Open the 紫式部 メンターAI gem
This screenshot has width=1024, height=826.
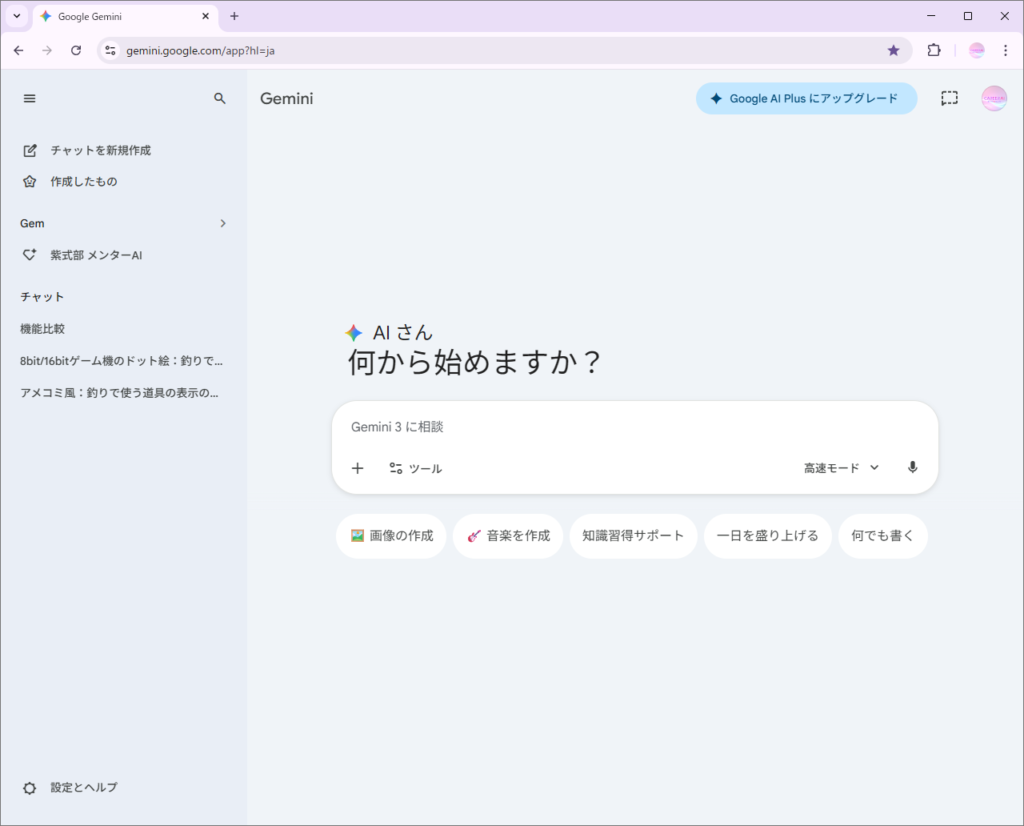[96, 255]
